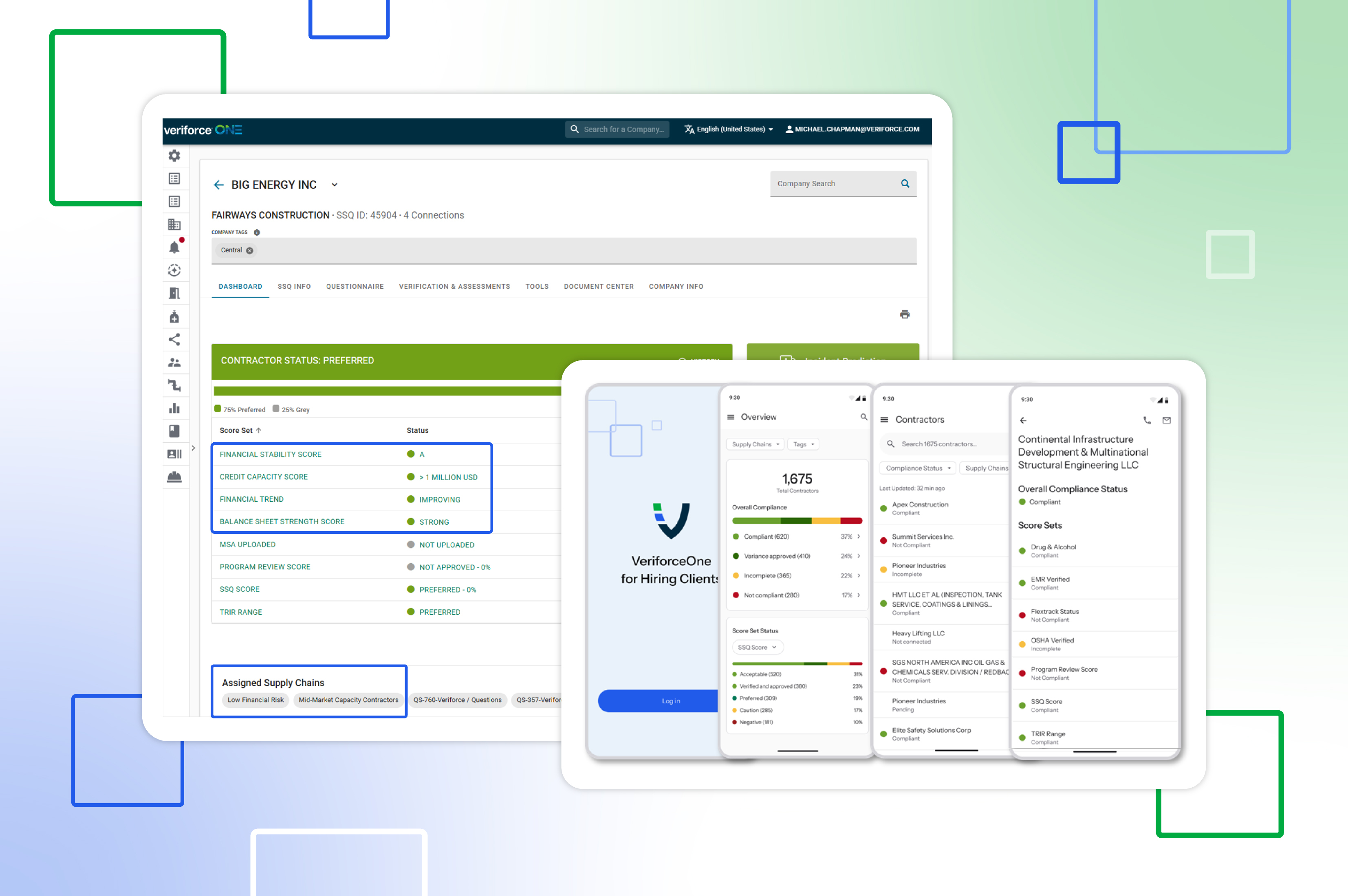Switch to the DOCUMENT CENTER tab

pyautogui.click(x=598, y=286)
